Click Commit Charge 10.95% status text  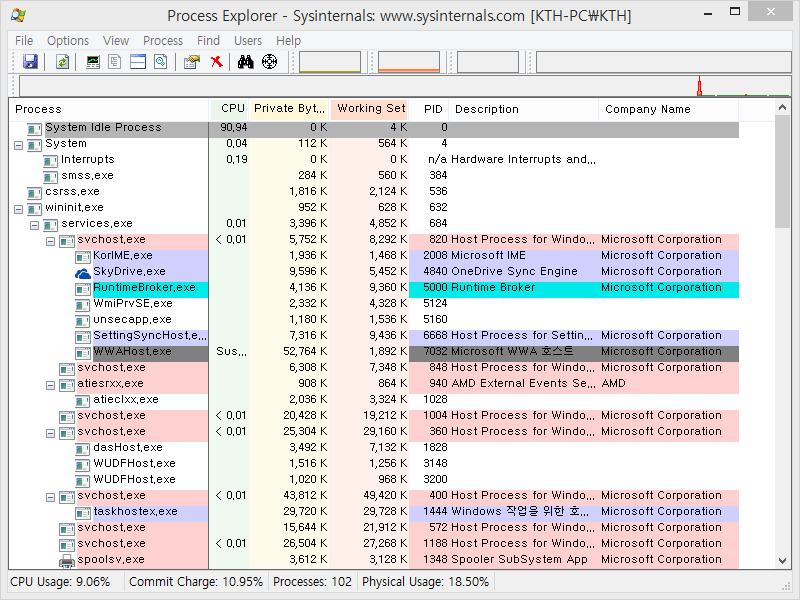click(196, 582)
